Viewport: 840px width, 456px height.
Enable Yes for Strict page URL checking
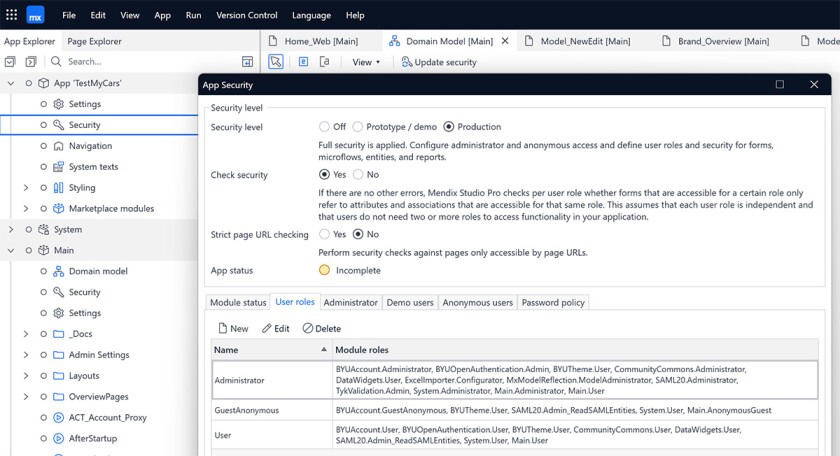point(324,234)
